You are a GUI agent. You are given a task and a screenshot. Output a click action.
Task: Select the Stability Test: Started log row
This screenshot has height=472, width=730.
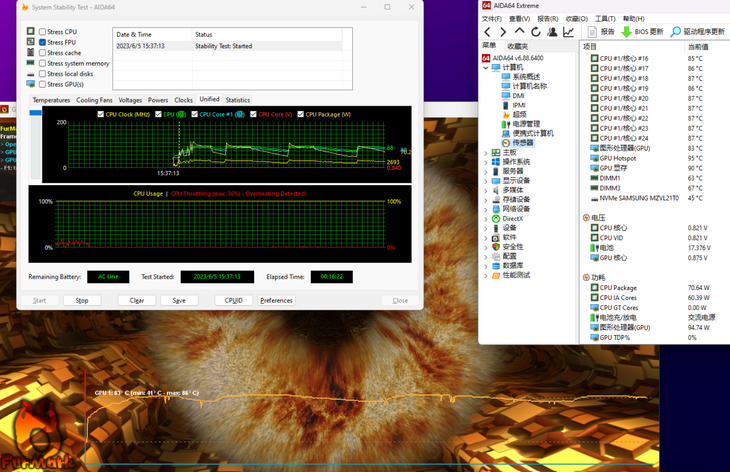point(228,46)
